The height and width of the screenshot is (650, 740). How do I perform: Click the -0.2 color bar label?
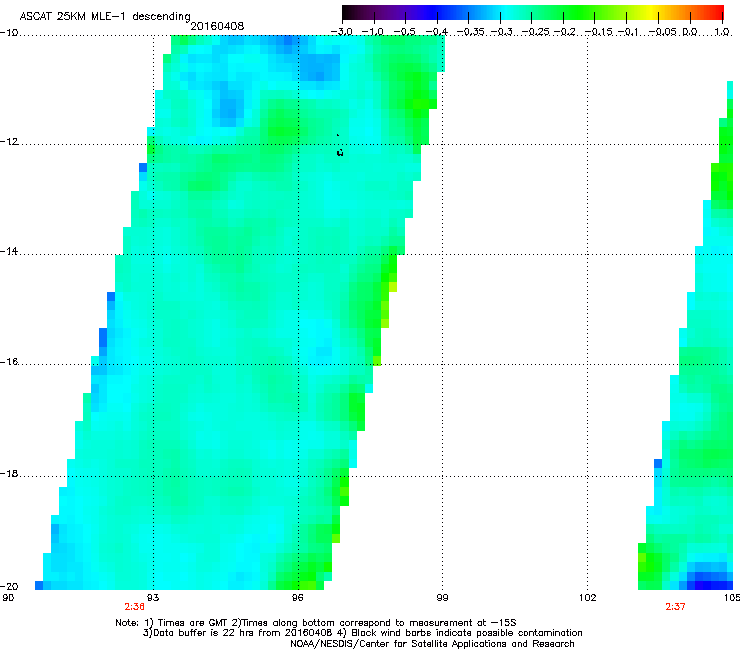coord(565,32)
